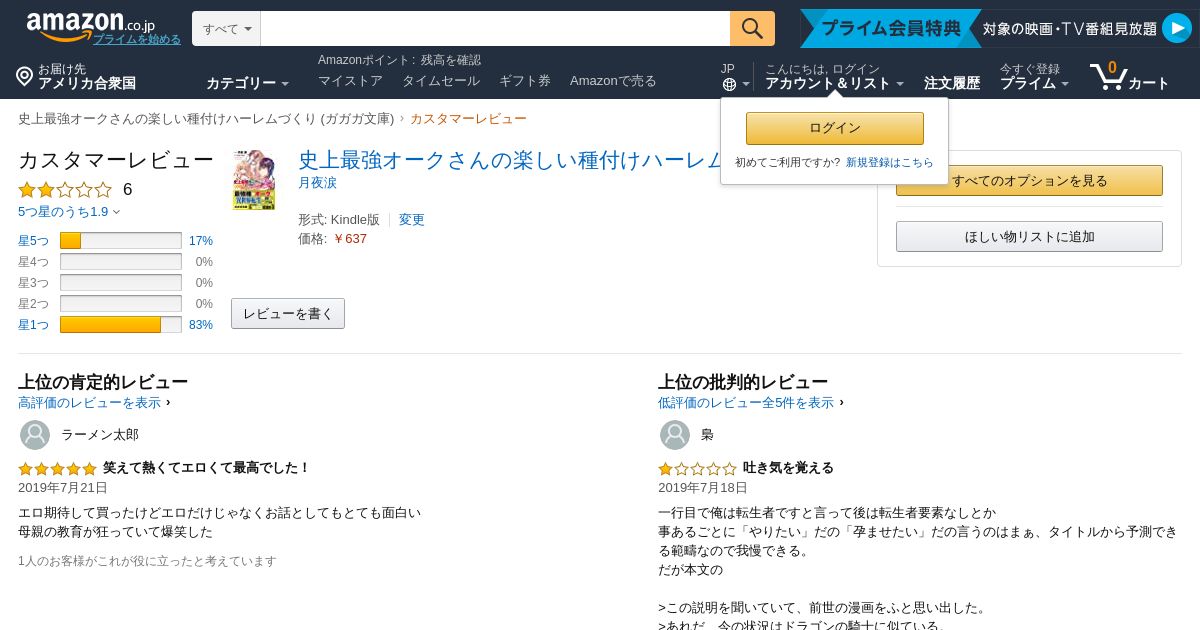Open ギフト券 menu item
1200x630 pixels.
[x=525, y=80]
